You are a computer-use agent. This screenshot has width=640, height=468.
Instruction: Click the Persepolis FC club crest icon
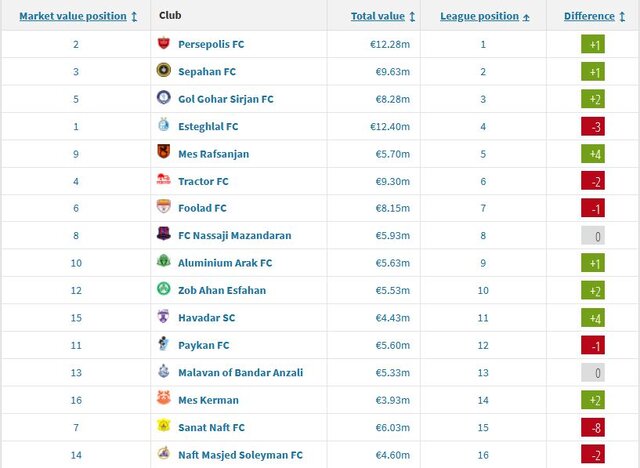pyautogui.click(x=164, y=44)
